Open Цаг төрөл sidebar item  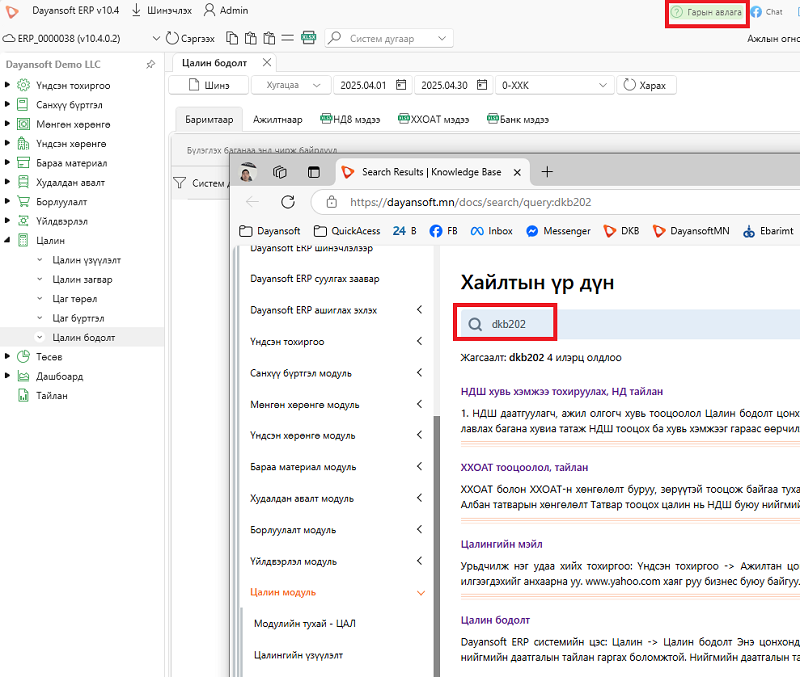pyautogui.click(x=74, y=299)
